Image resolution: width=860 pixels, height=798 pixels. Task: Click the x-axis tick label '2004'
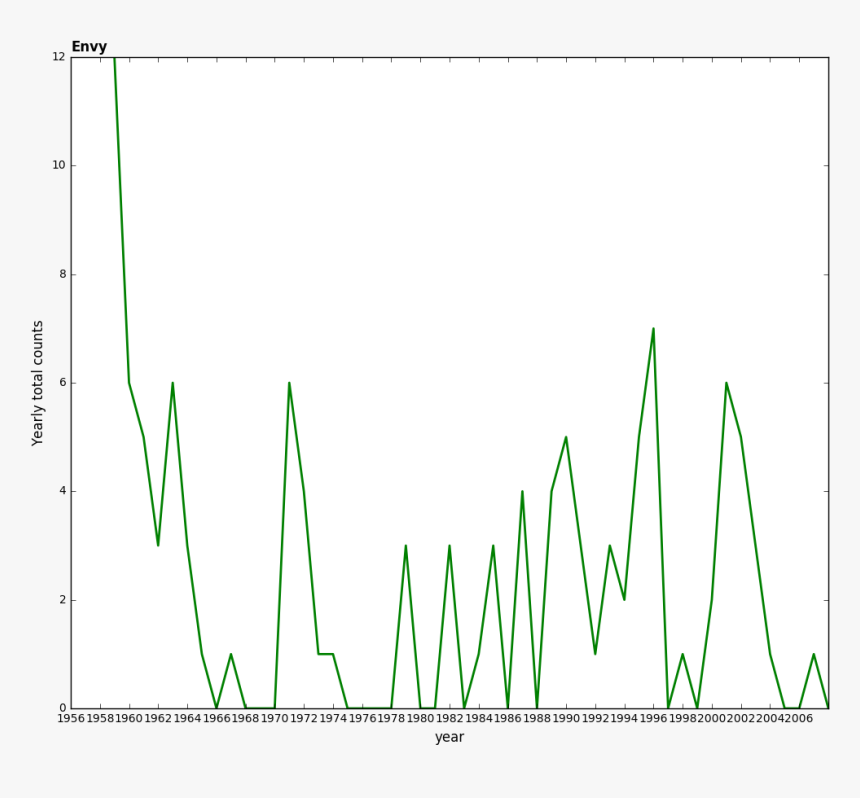pyautogui.click(x=770, y=718)
